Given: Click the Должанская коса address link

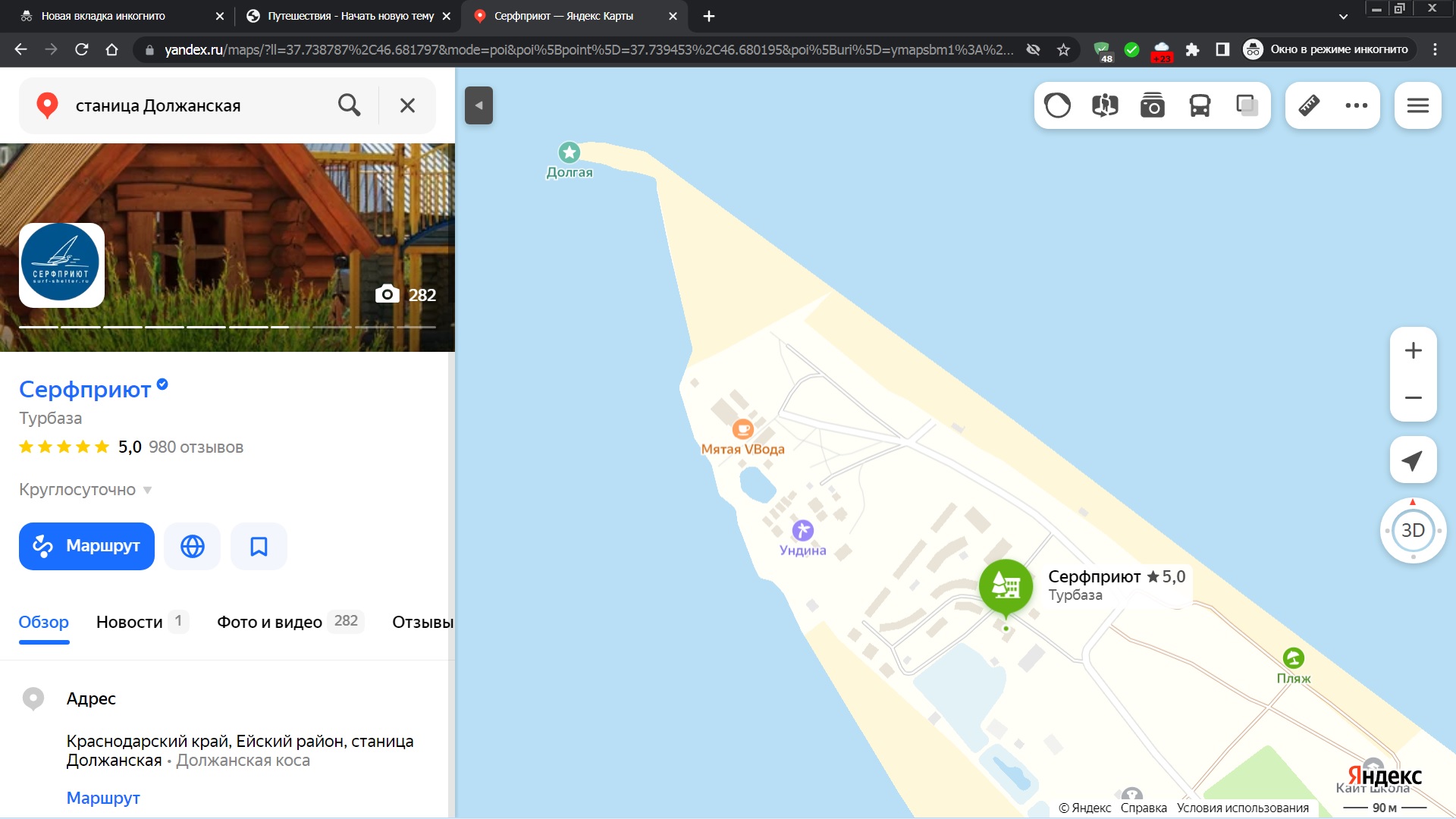Looking at the screenshot, I should coord(243,761).
